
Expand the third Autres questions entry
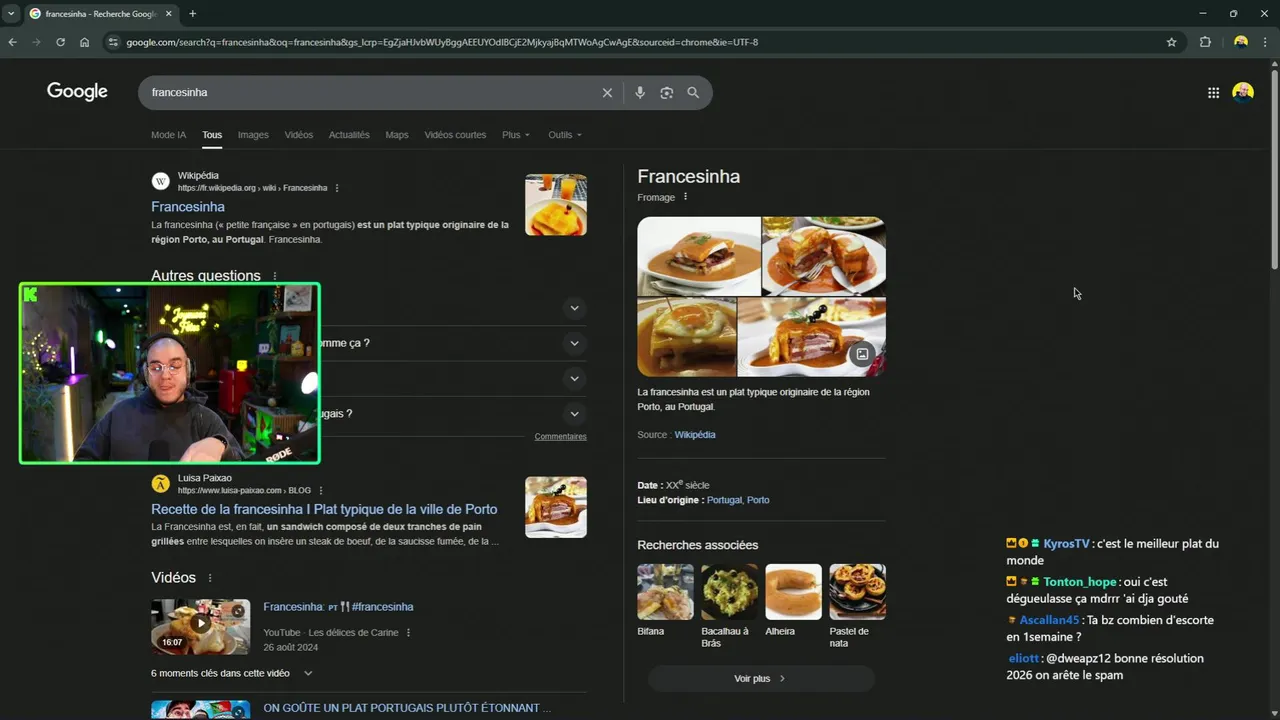click(574, 378)
